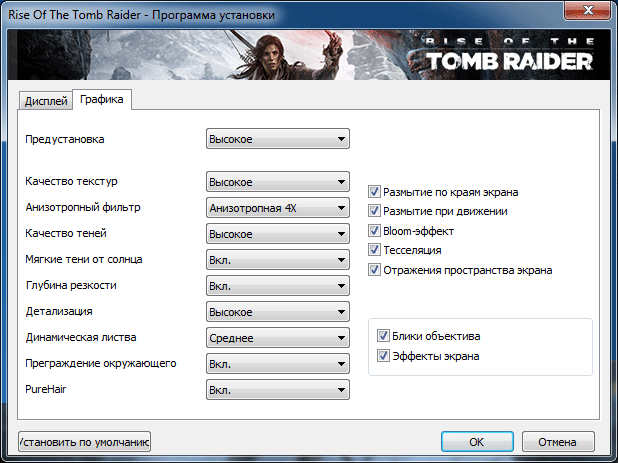Open the Качество теней dropdown
Image resolution: width=618 pixels, height=463 pixels.
pos(277,234)
